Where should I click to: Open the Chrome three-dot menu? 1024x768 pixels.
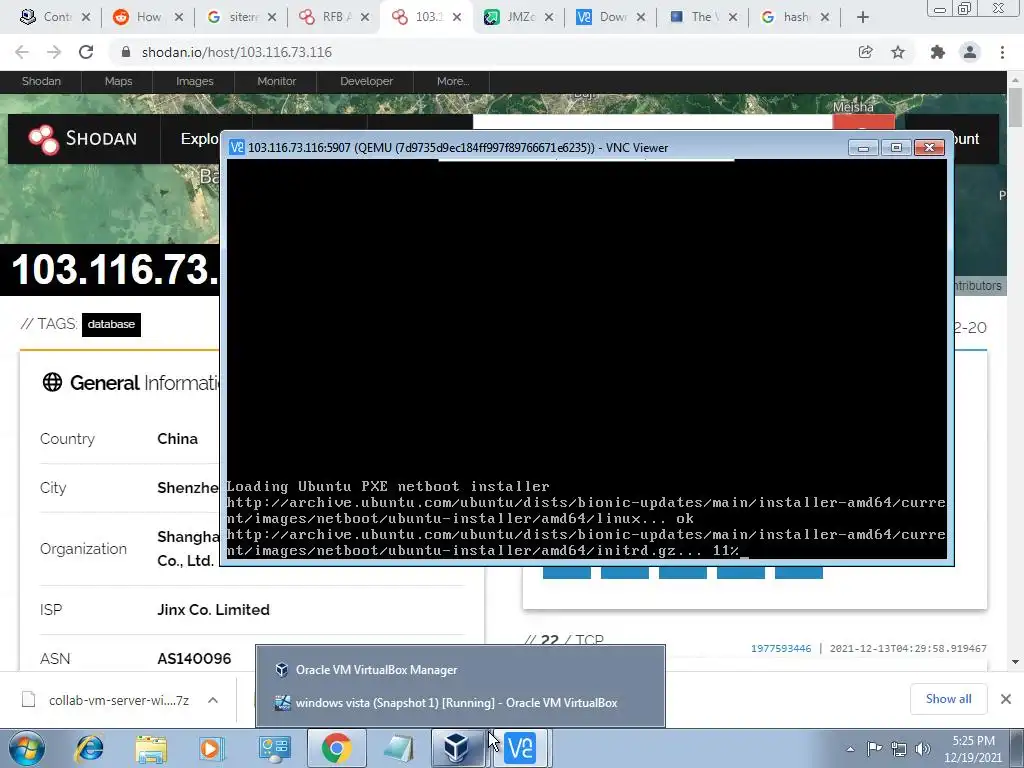click(x=1002, y=52)
